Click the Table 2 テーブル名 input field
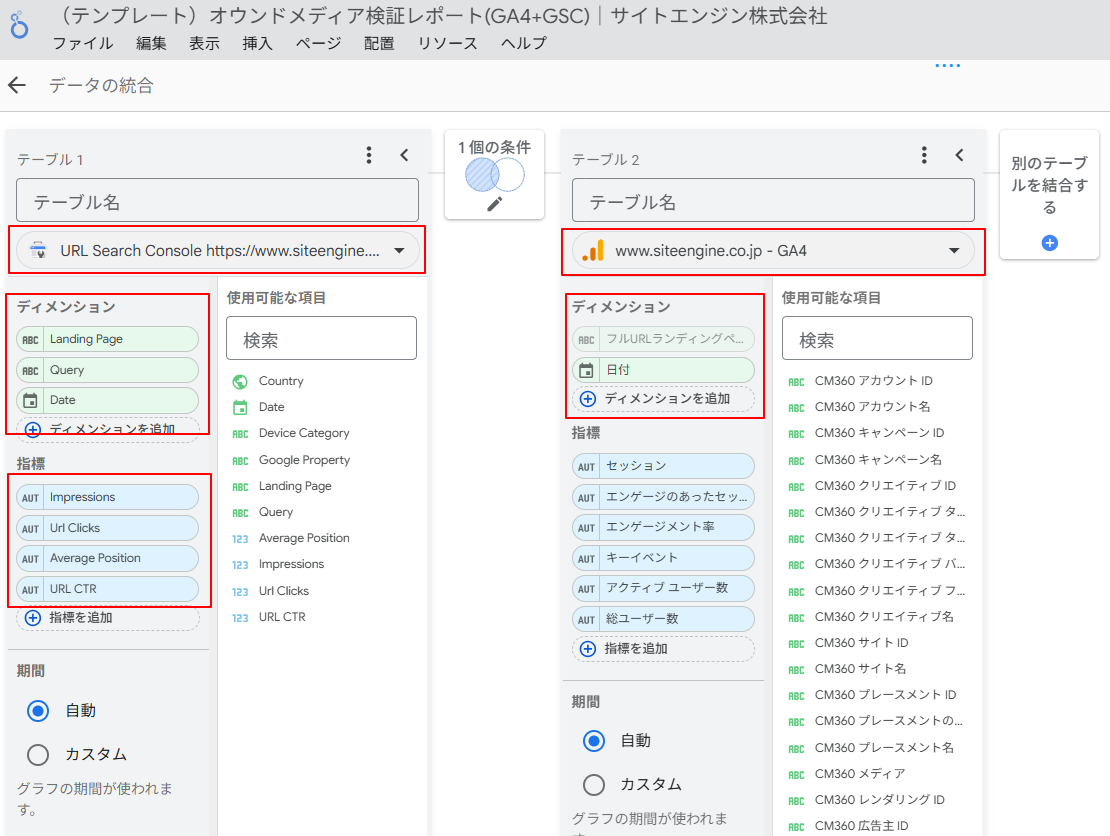 coord(773,200)
